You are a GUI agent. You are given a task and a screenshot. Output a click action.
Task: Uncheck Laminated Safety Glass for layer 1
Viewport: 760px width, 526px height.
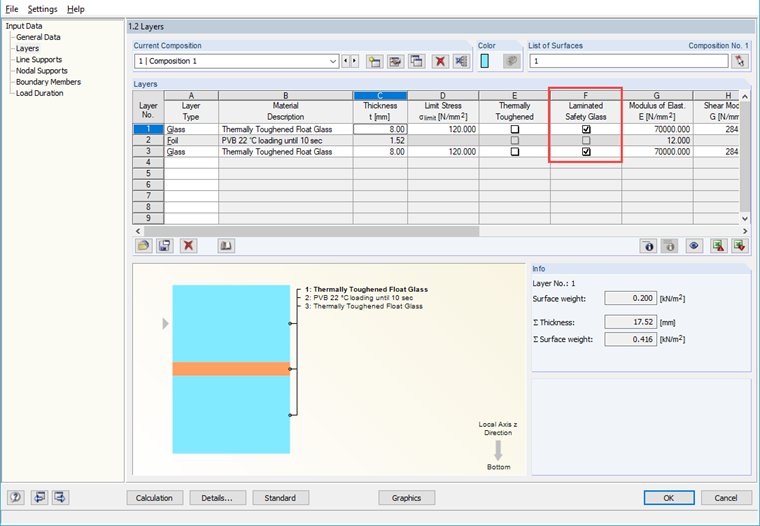pos(586,129)
